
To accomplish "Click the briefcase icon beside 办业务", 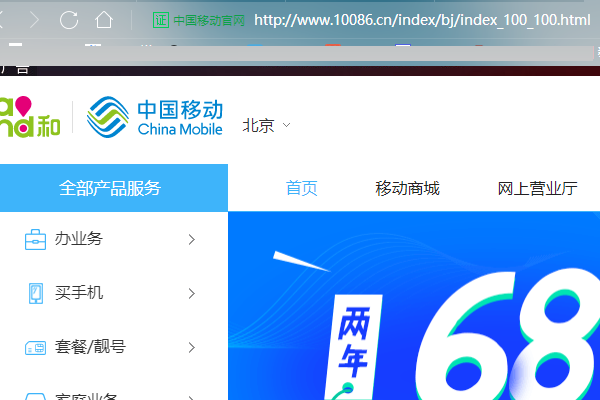I will [35, 239].
